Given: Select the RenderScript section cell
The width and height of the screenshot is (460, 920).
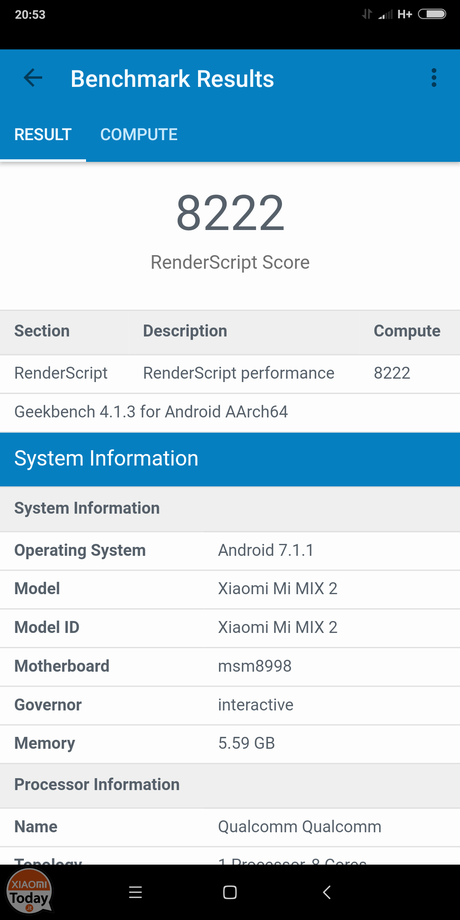Looking at the screenshot, I should point(61,373).
